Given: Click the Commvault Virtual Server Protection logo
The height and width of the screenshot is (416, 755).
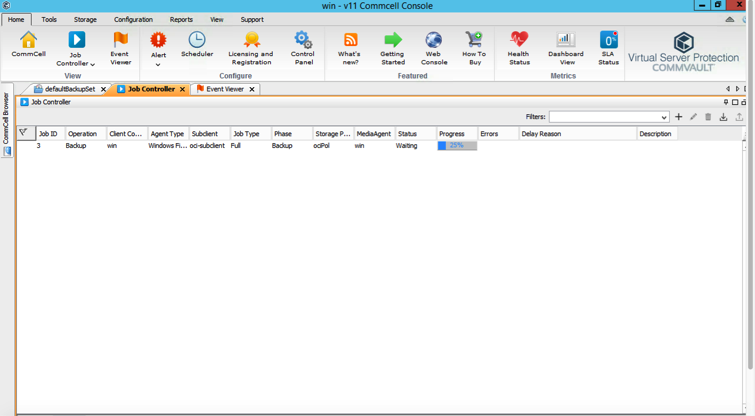Looking at the screenshot, I should [x=683, y=52].
